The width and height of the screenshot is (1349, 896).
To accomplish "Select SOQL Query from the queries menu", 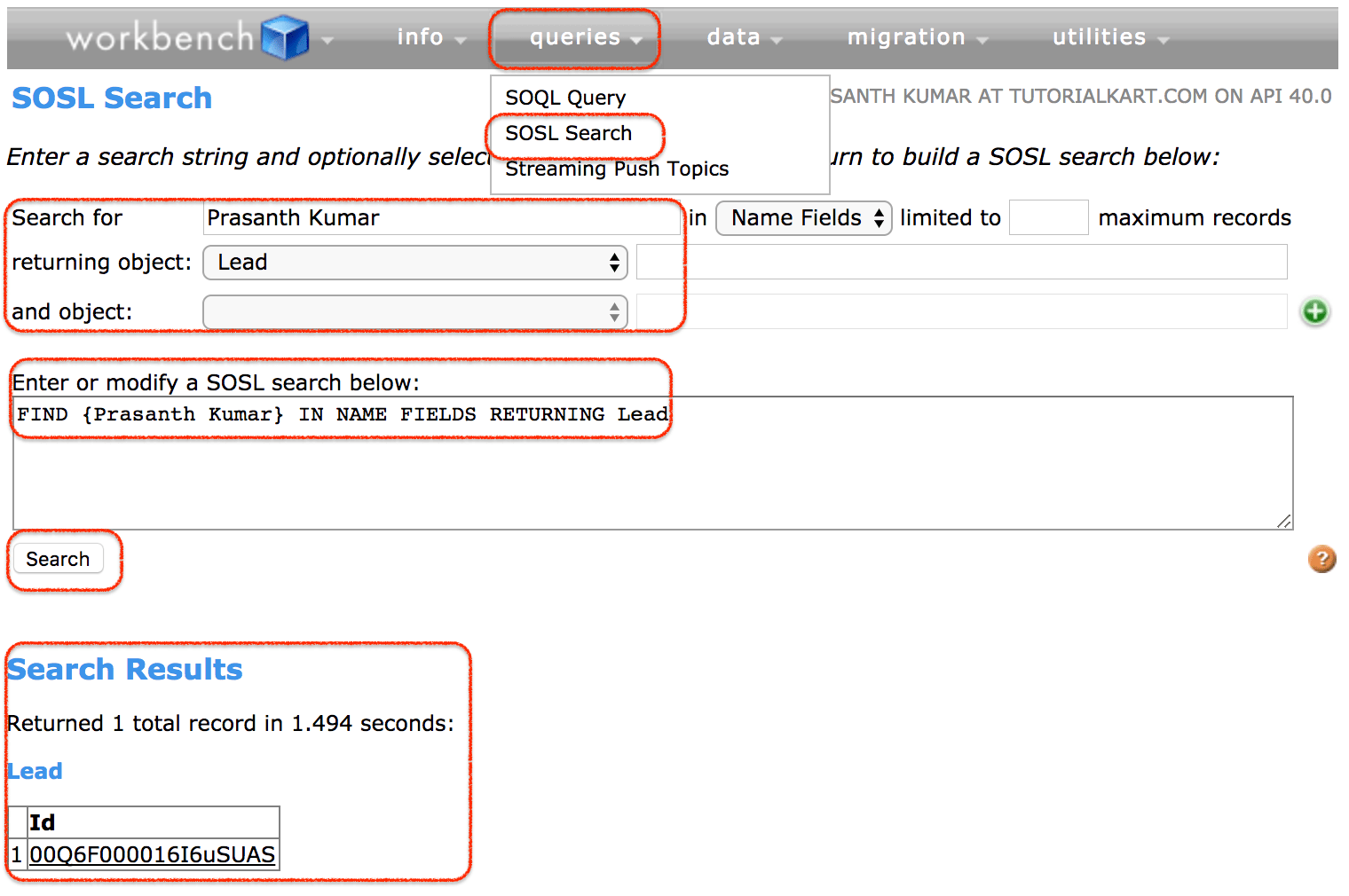I will (x=564, y=98).
